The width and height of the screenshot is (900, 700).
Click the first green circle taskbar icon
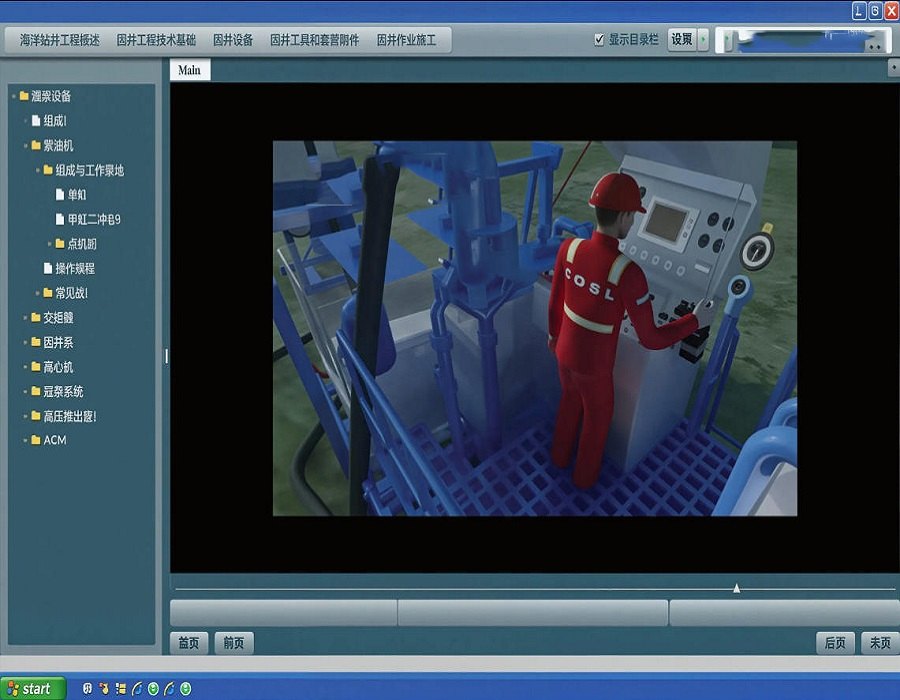point(153,689)
